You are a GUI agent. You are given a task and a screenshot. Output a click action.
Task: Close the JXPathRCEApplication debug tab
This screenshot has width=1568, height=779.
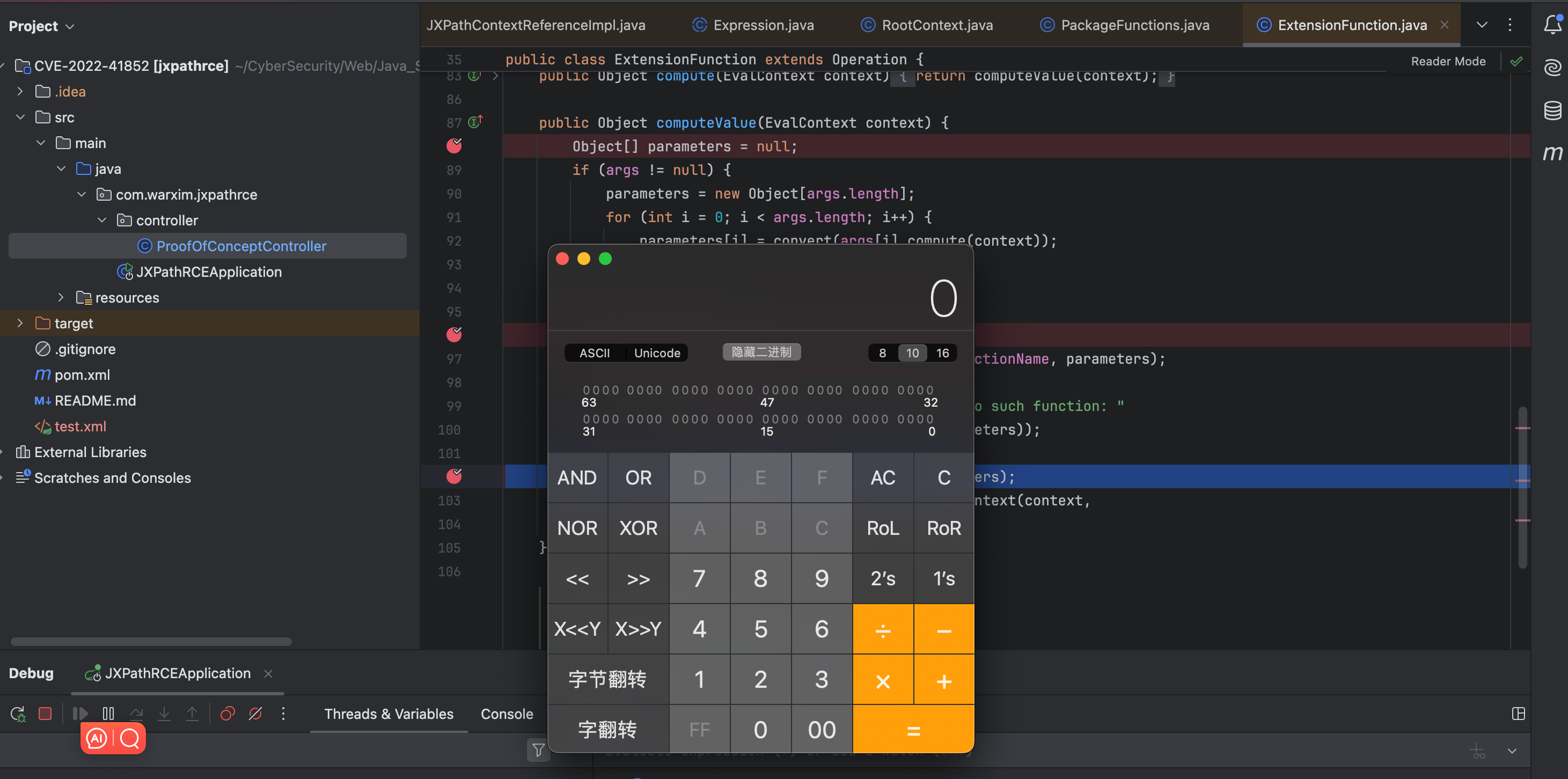(268, 673)
